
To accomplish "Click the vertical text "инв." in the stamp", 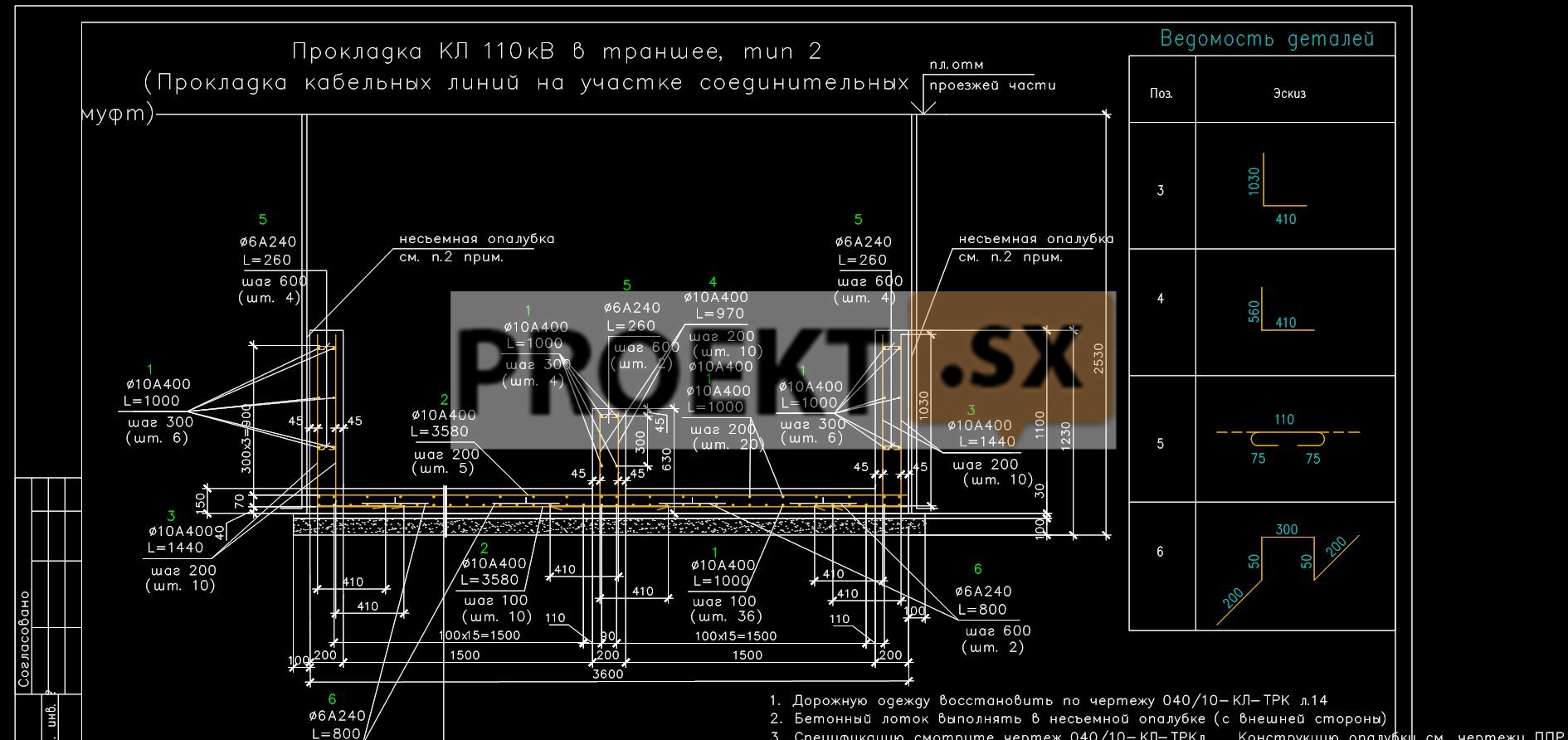I will 51,717.
